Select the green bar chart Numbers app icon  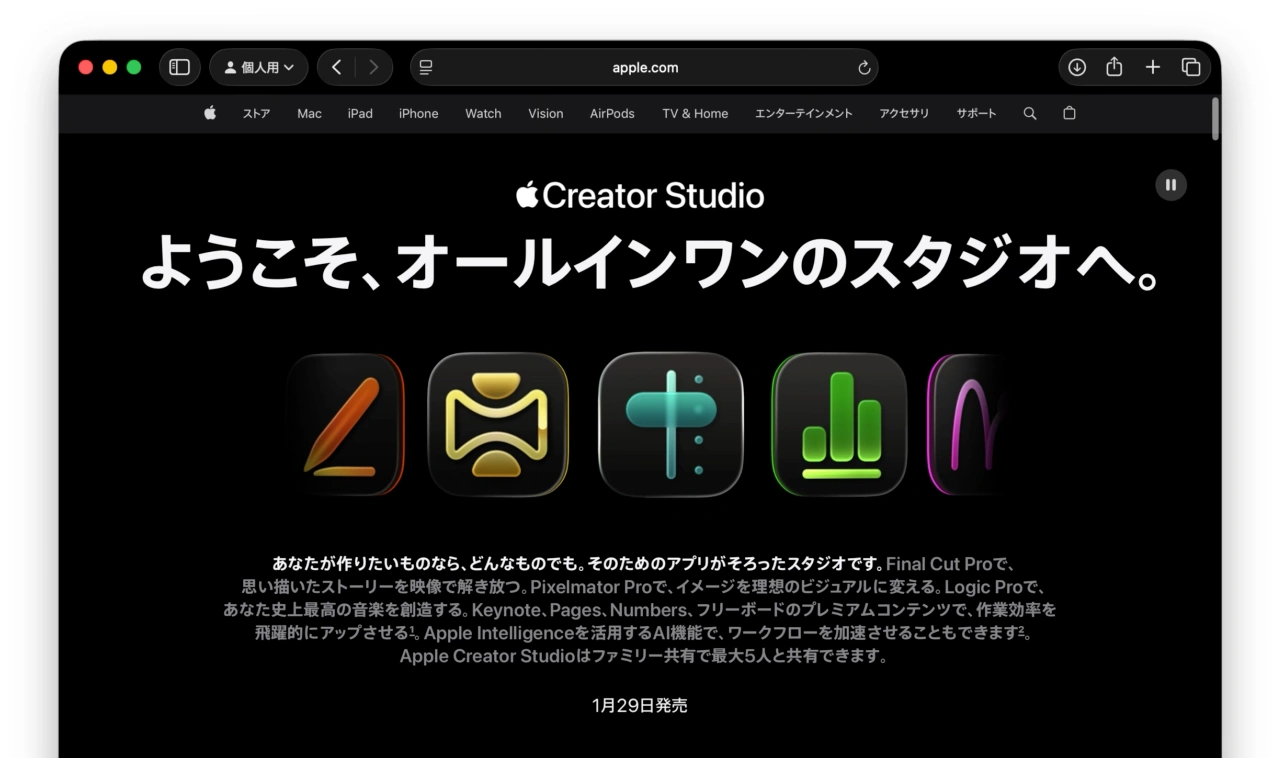tap(838, 424)
